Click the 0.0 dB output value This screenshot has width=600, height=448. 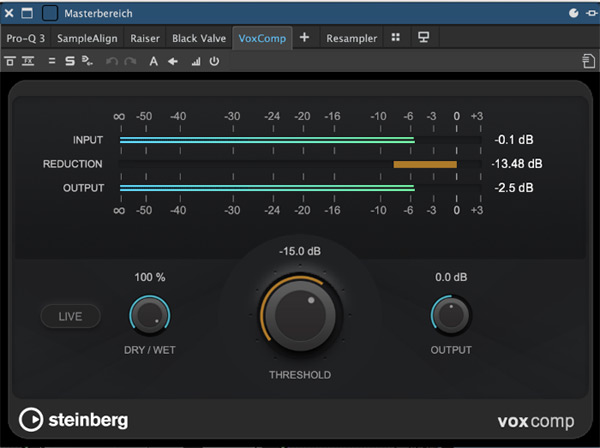point(451,277)
